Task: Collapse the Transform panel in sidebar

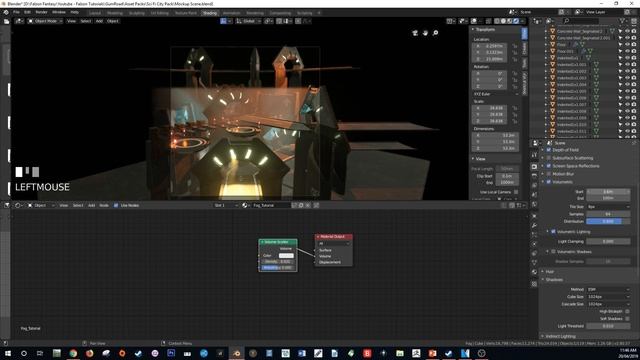Action: click(484, 29)
